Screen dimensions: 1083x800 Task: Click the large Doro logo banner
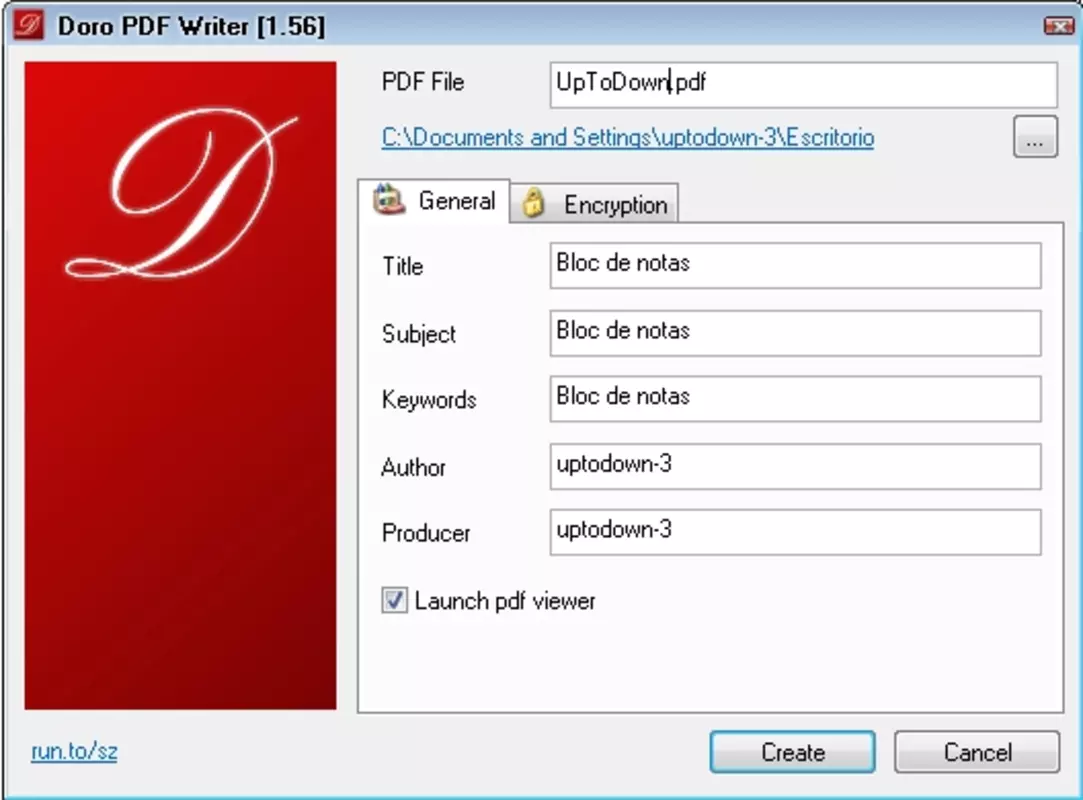tap(180, 385)
